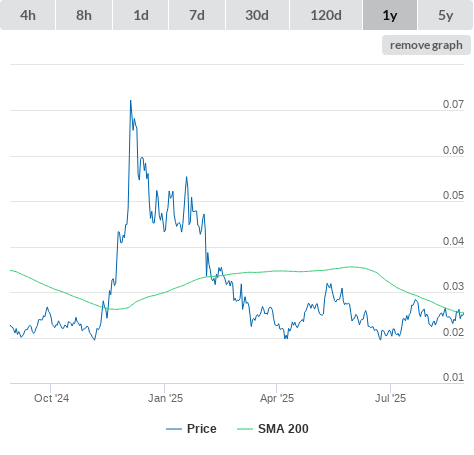
Task: Click the Apr '25 axis label
Action: pyautogui.click(x=277, y=398)
